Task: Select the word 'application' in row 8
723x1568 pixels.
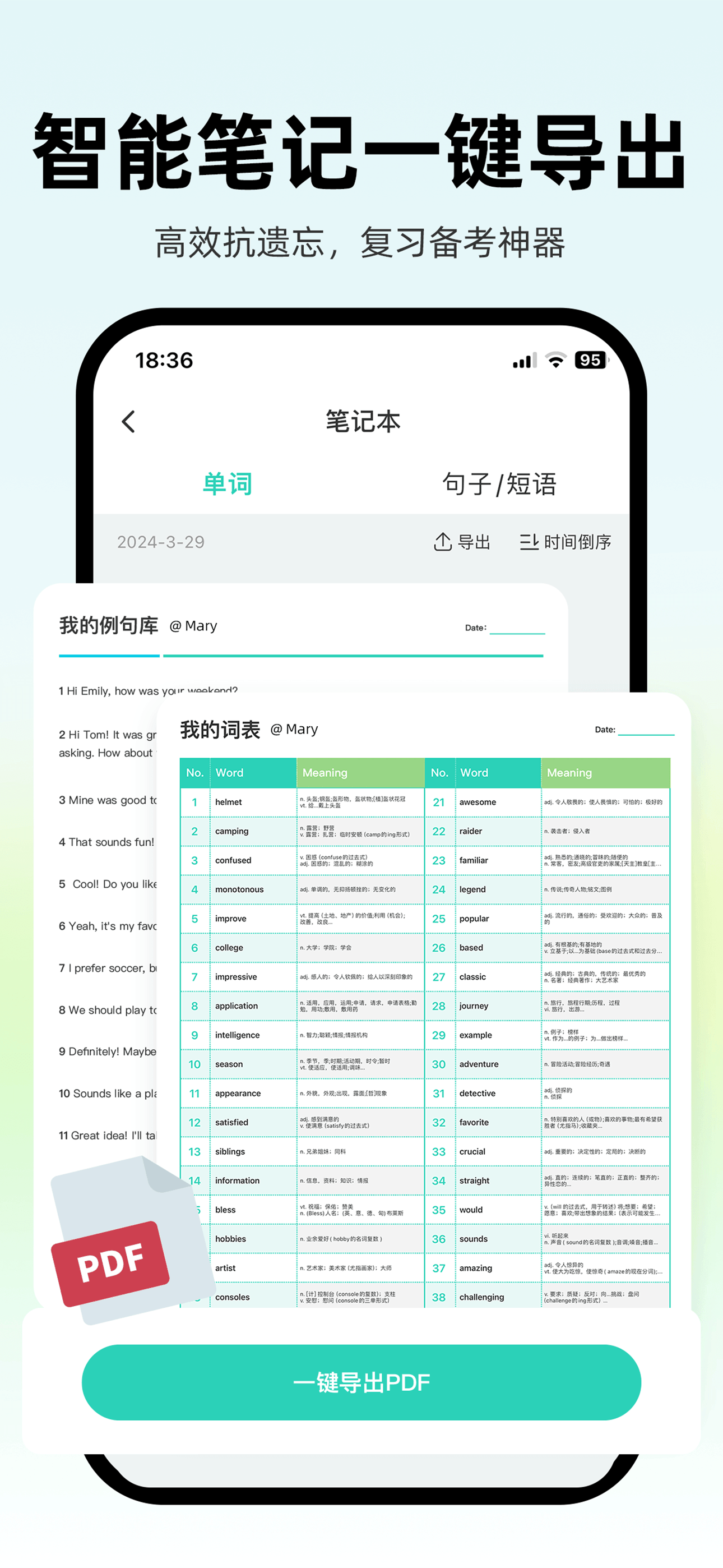Action: click(x=237, y=1006)
